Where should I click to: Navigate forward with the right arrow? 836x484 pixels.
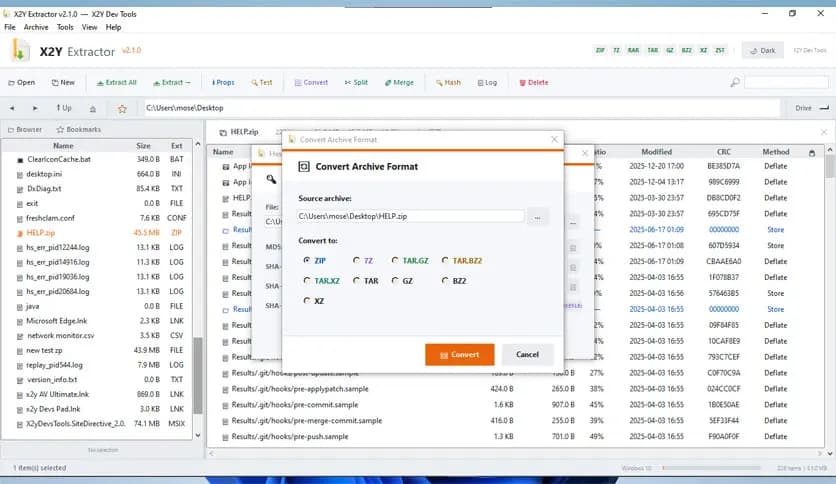coord(35,108)
